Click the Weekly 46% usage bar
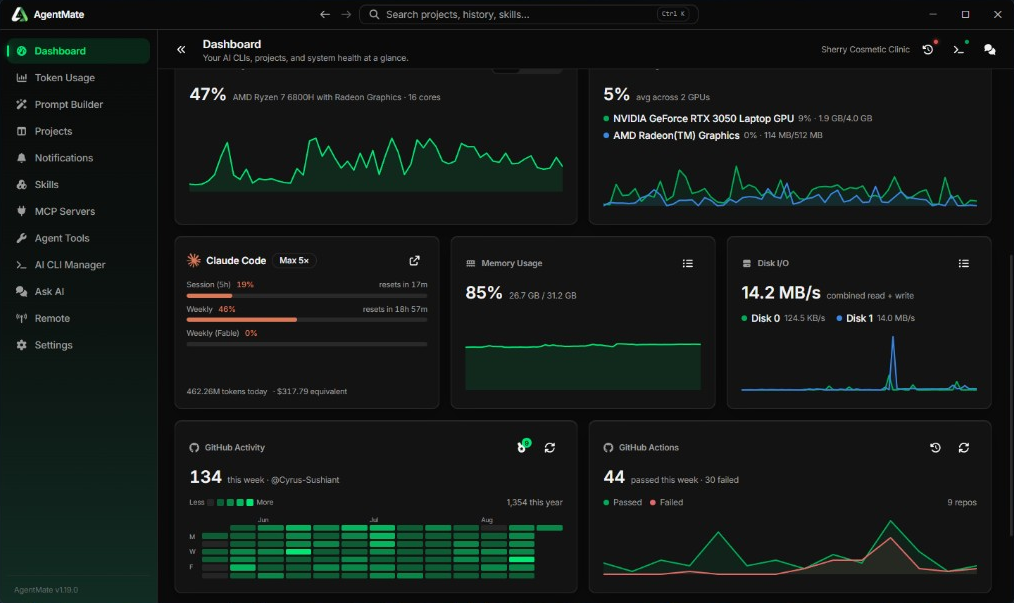Image resolution: width=1014 pixels, height=603 pixels. click(x=307, y=320)
